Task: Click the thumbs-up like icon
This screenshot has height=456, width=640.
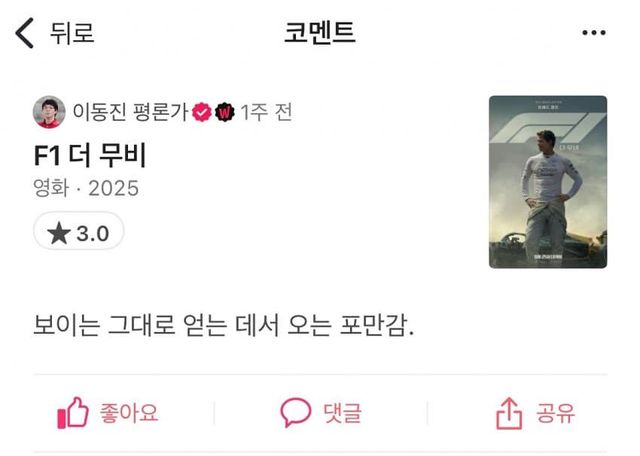Action: pos(73,413)
